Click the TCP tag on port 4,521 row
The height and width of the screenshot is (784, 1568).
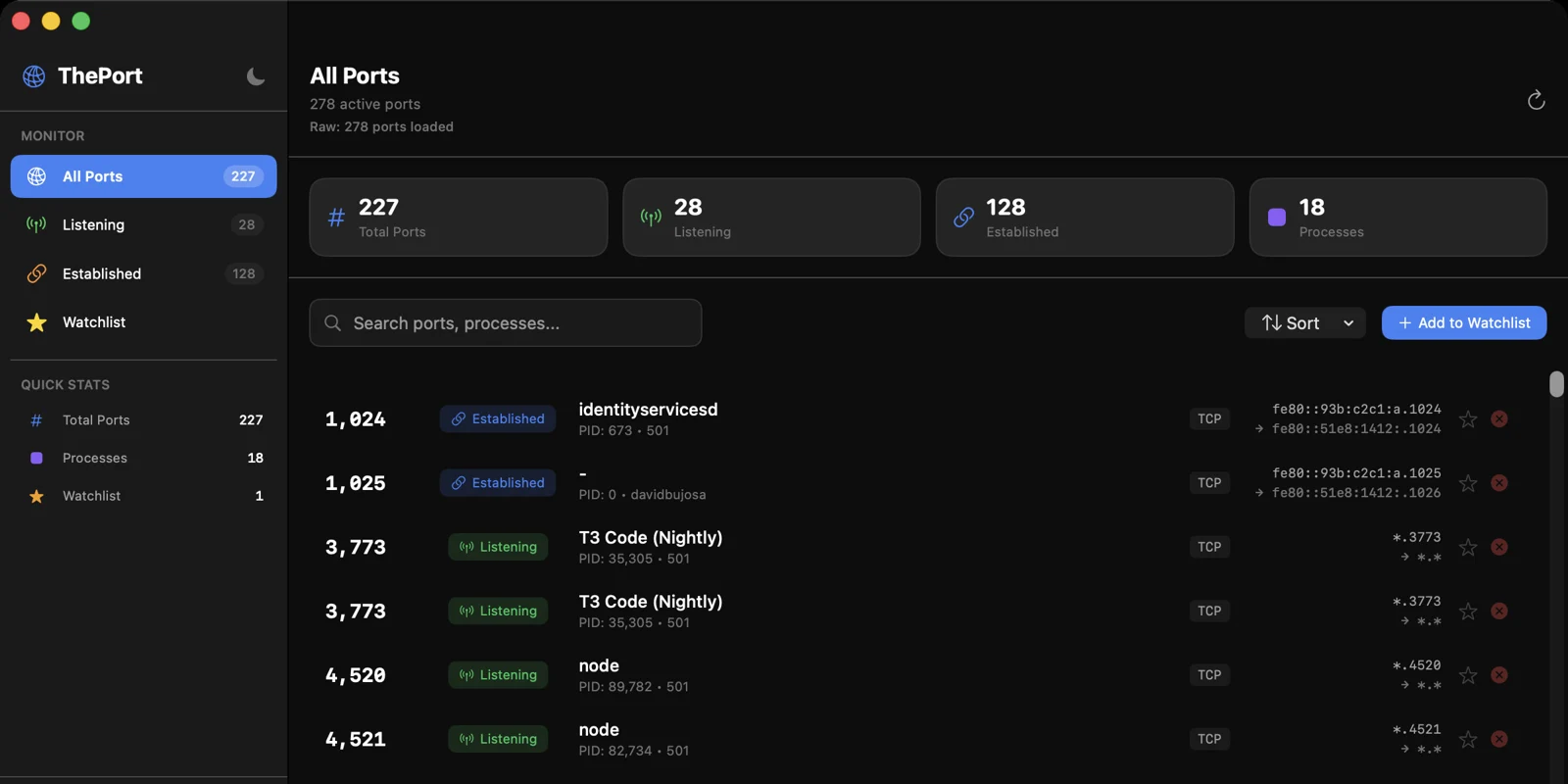click(1209, 738)
